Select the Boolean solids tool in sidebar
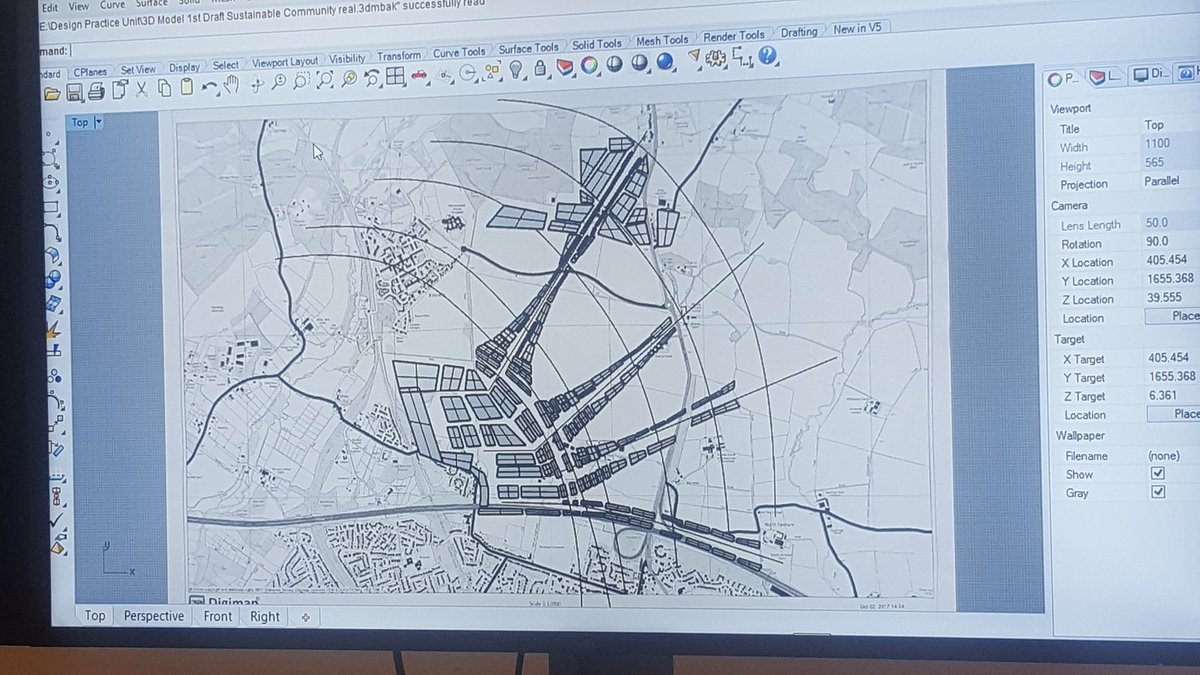 (x=54, y=279)
